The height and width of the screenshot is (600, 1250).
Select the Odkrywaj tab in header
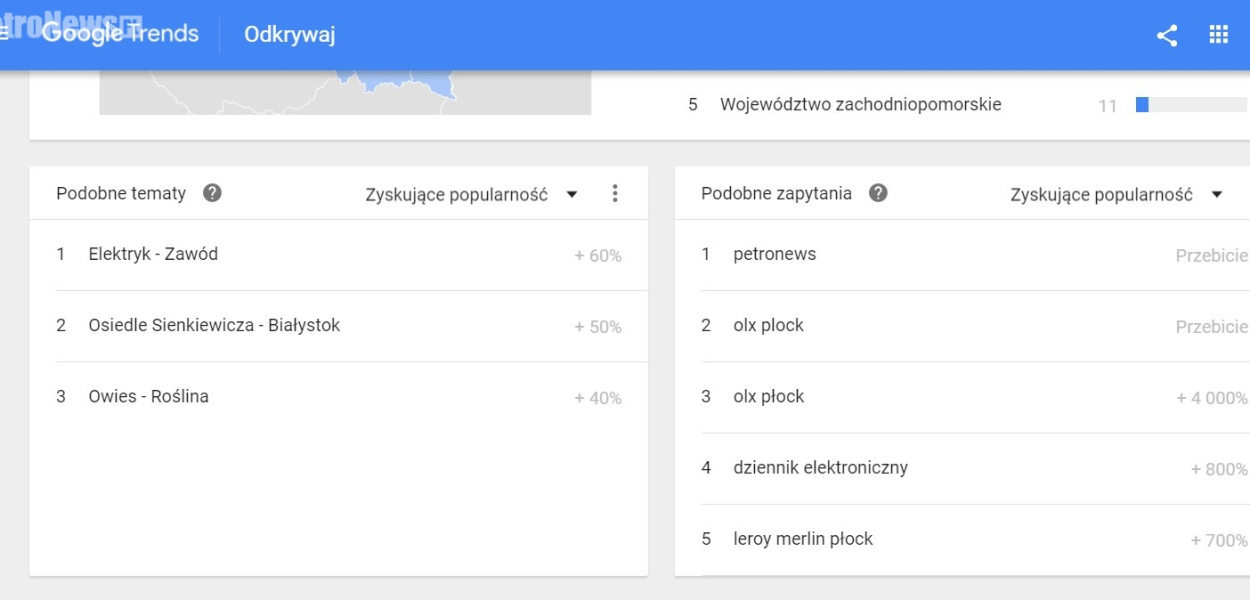coord(289,35)
